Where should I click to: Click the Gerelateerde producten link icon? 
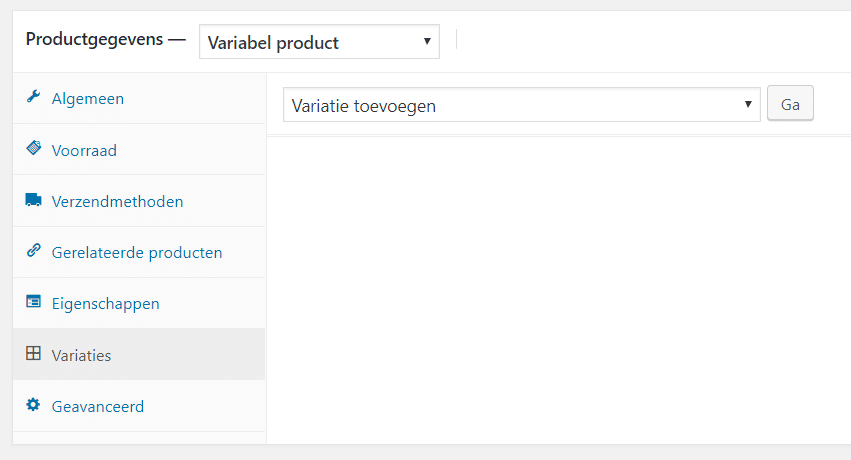[x=33, y=252]
